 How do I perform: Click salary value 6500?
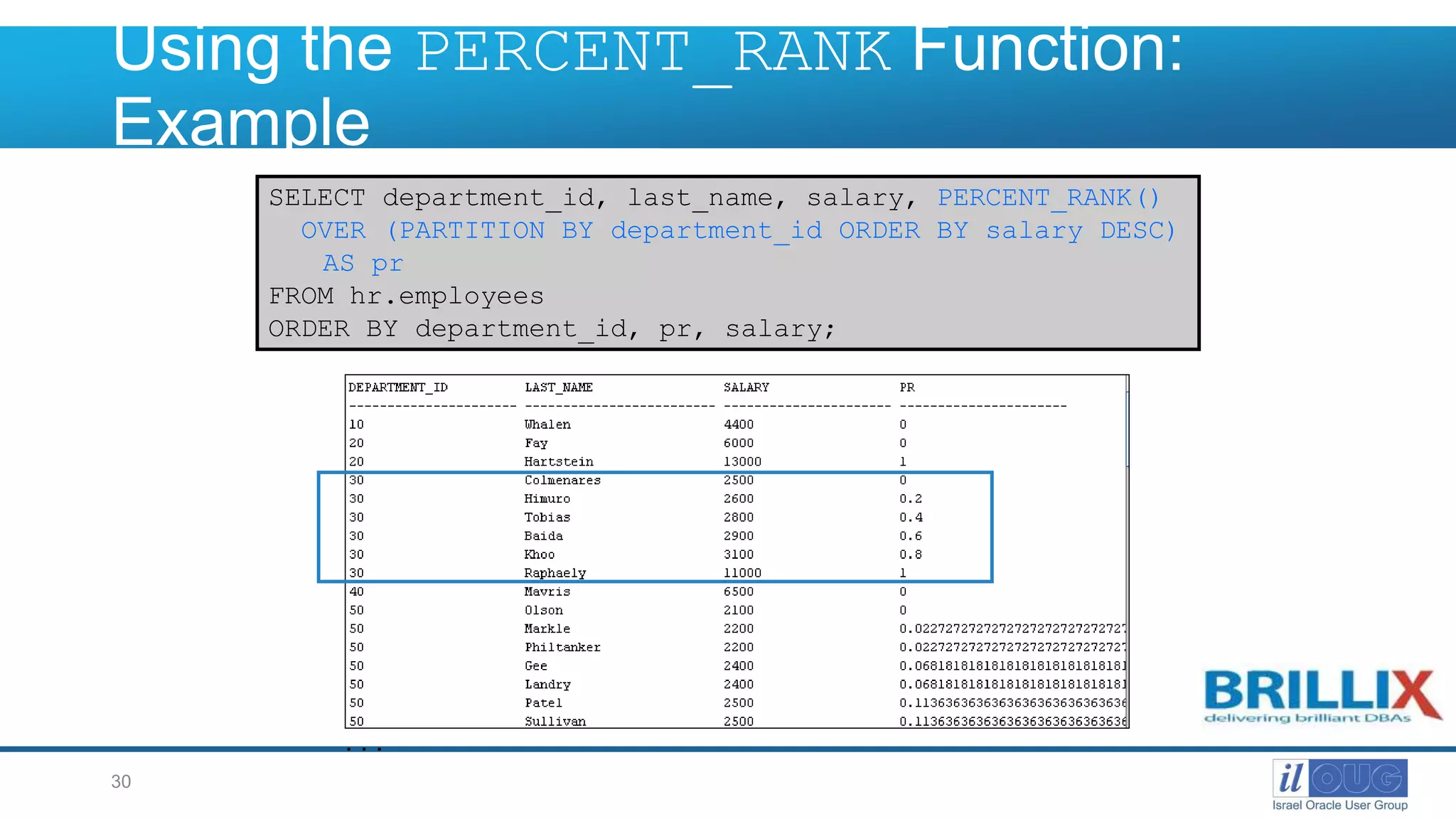pyautogui.click(x=739, y=591)
